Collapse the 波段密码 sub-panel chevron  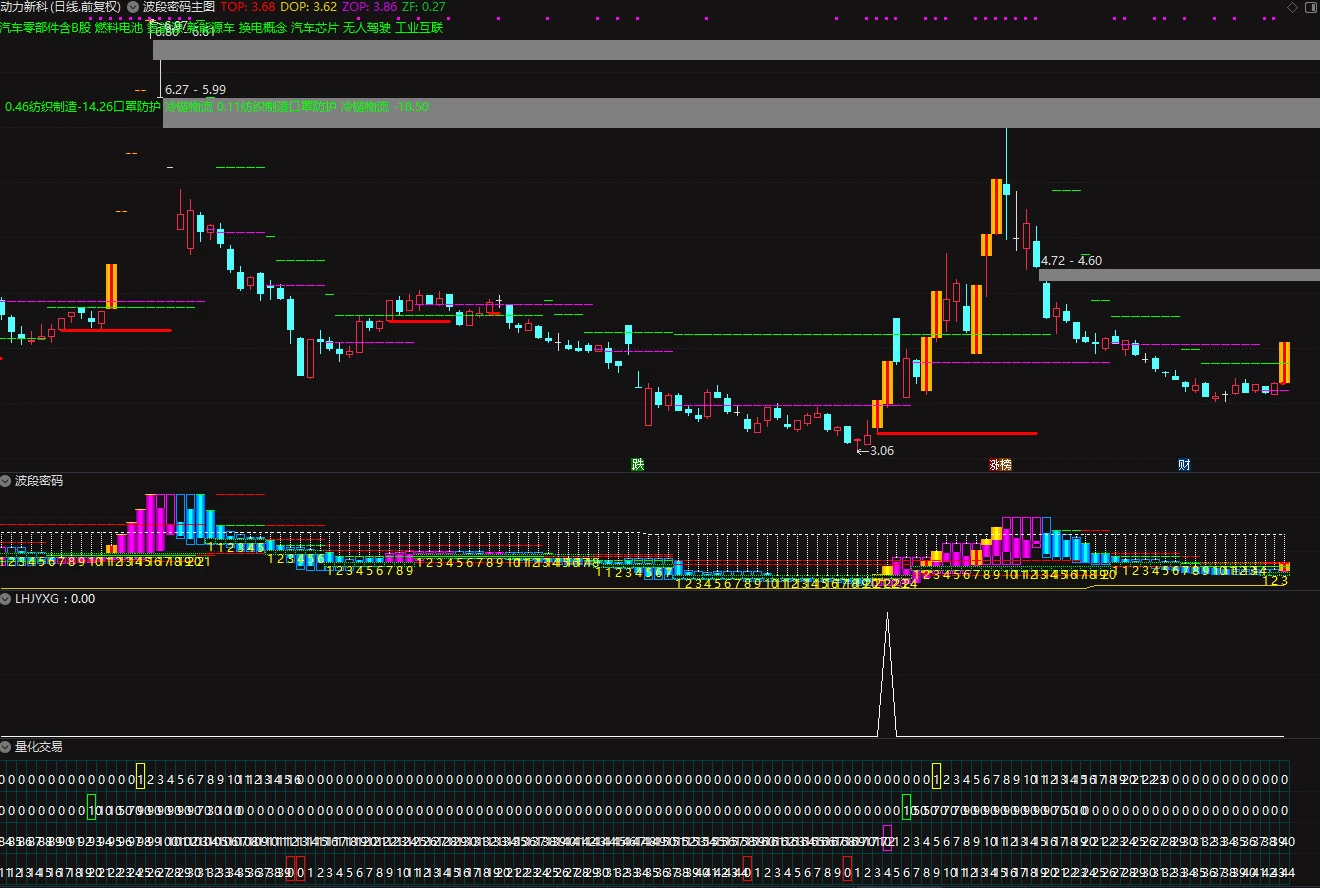click(6, 481)
